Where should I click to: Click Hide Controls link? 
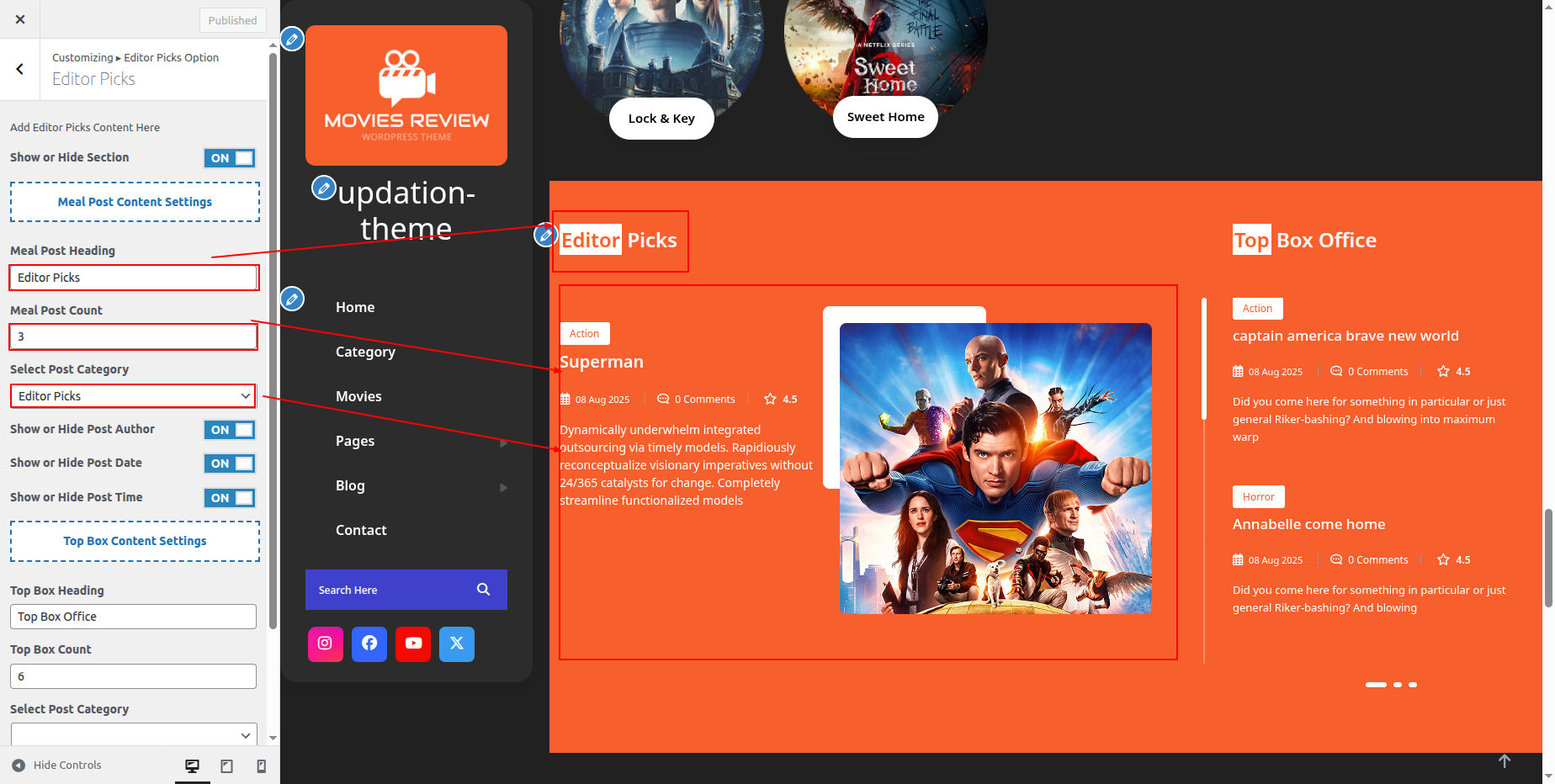coord(57,765)
